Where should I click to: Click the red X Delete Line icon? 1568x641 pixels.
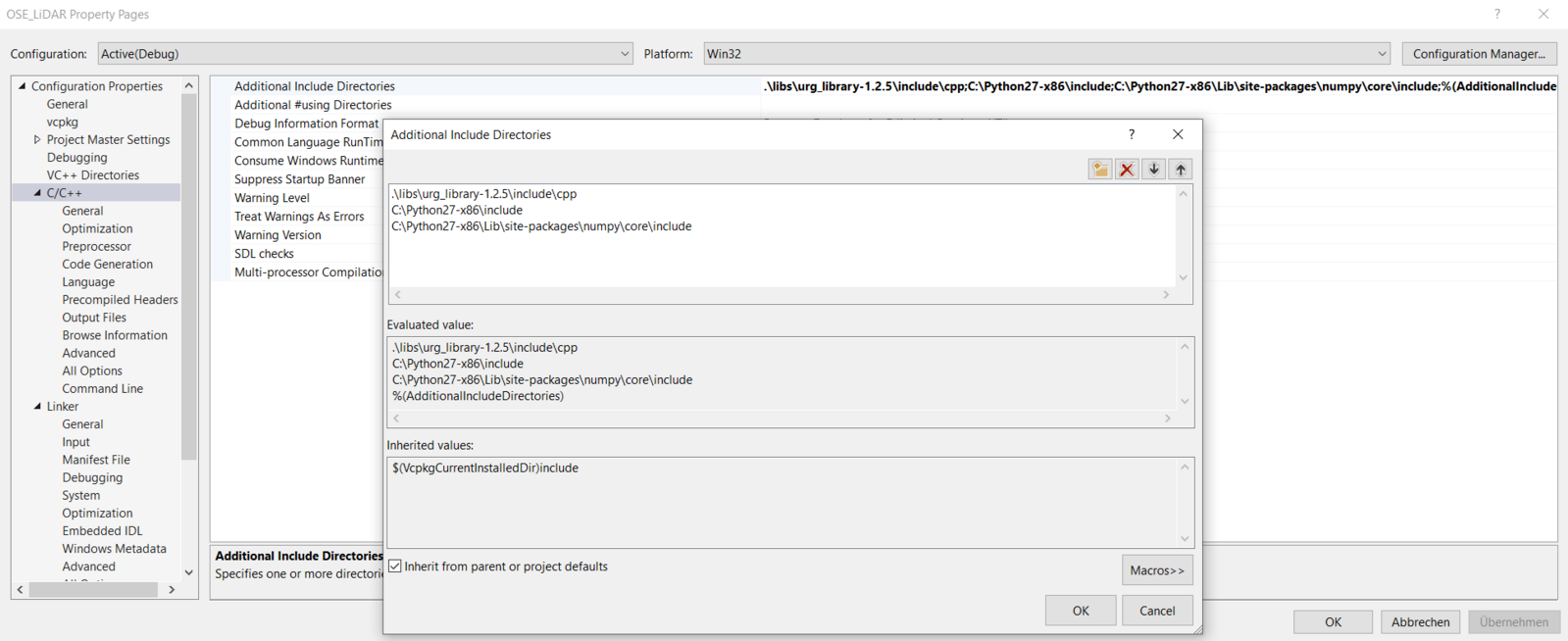(1127, 170)
